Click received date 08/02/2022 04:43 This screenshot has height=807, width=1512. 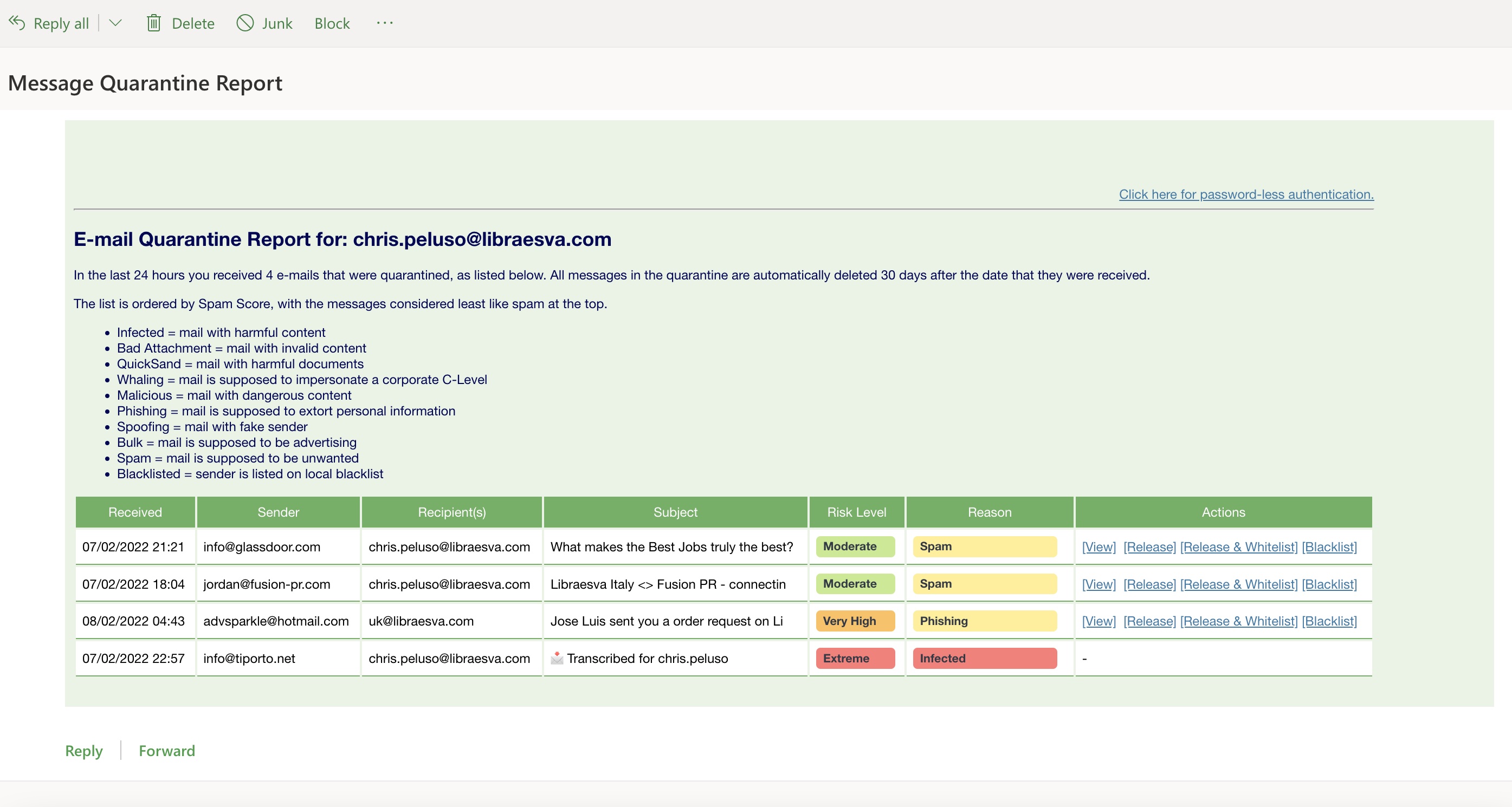click(x=133, y=621)
